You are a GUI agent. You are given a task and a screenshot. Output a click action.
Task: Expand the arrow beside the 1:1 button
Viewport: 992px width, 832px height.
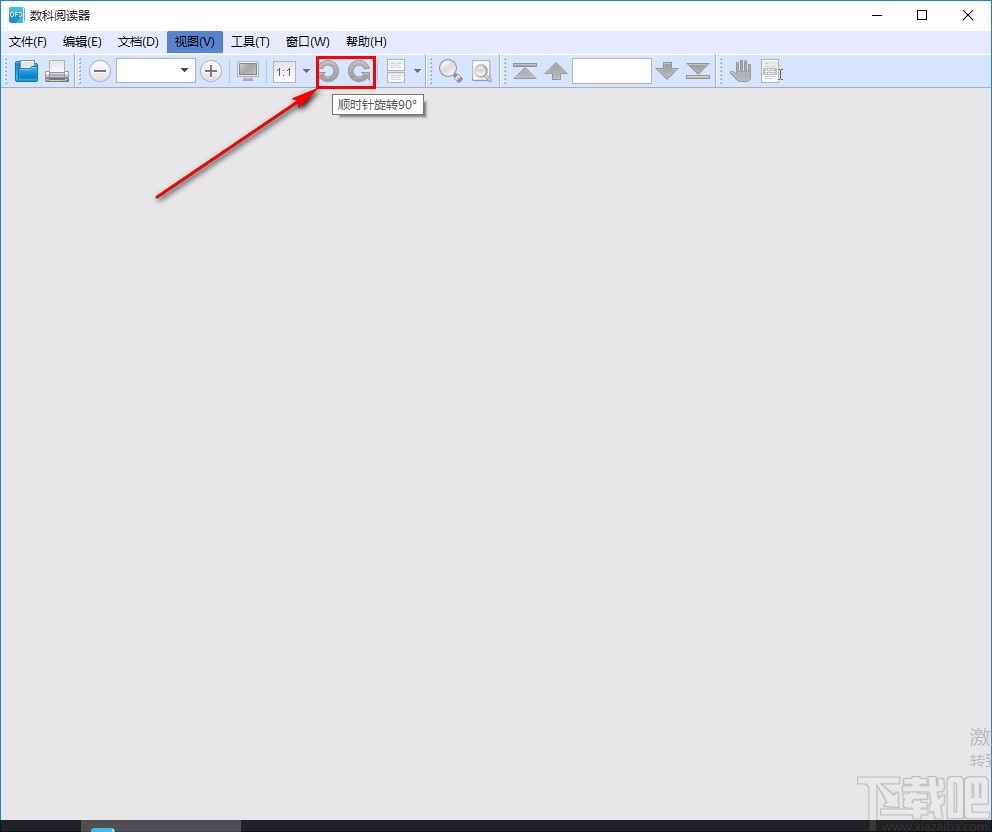(306, 71)
